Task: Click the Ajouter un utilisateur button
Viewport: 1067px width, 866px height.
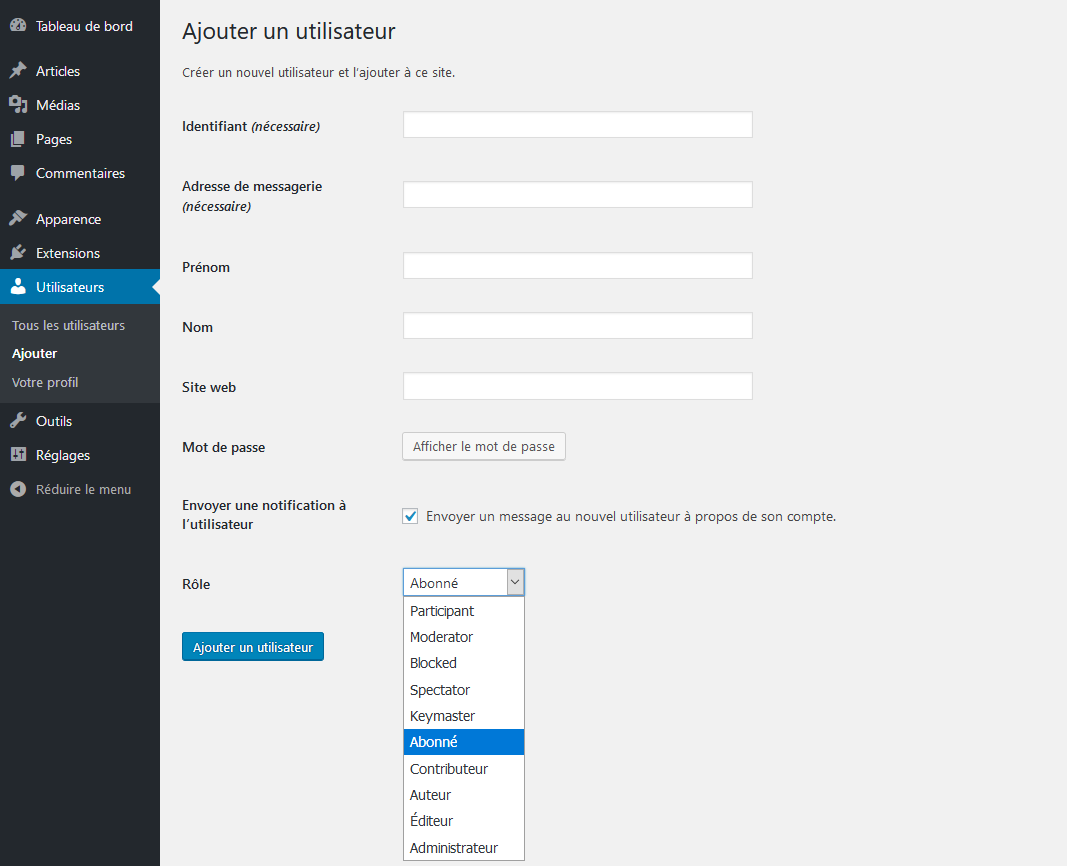Action: (x=253, y=647)
